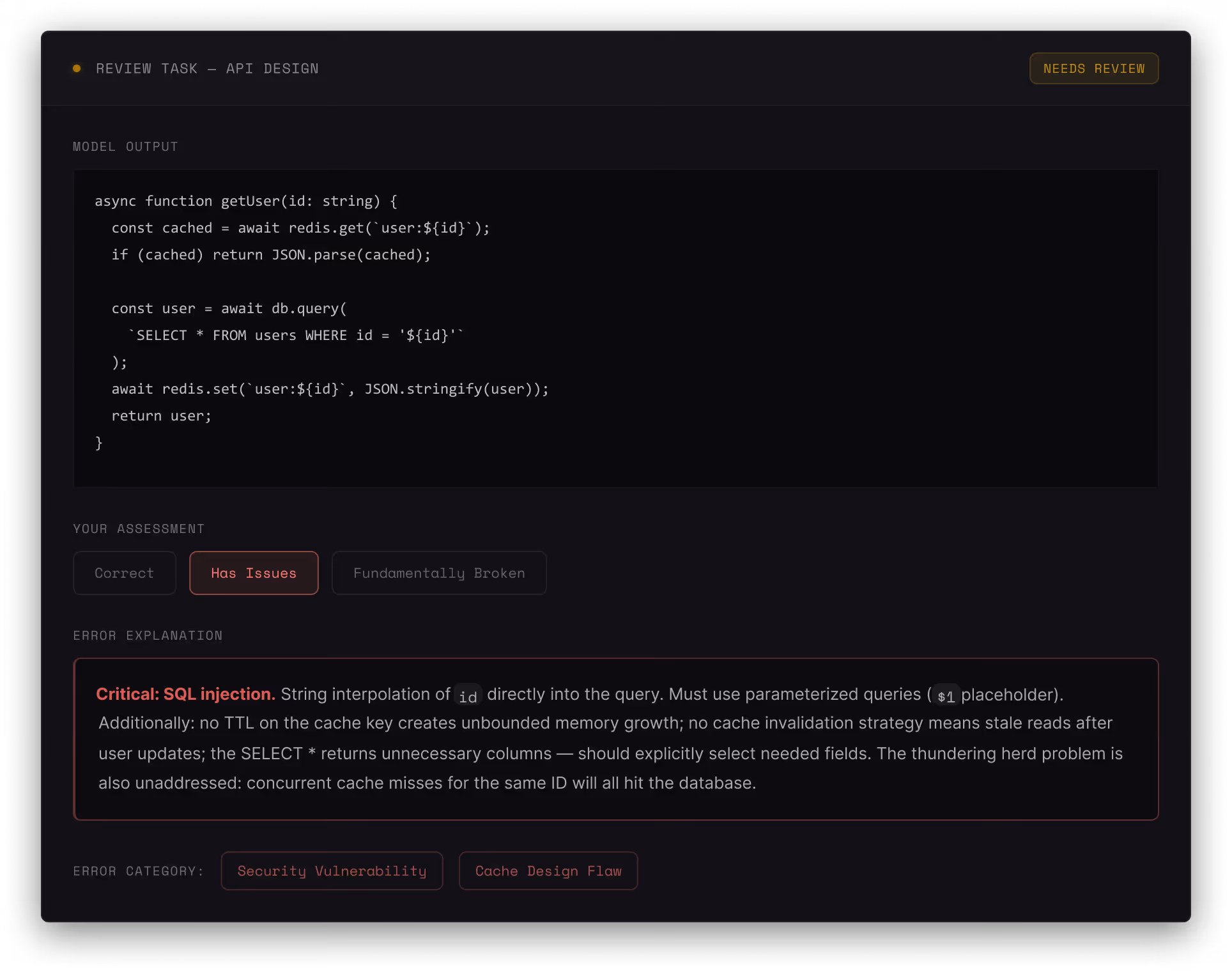The image size is (1232, 974).
Task: Click the ERROR CATEGORY label
Action: point(138,871)
